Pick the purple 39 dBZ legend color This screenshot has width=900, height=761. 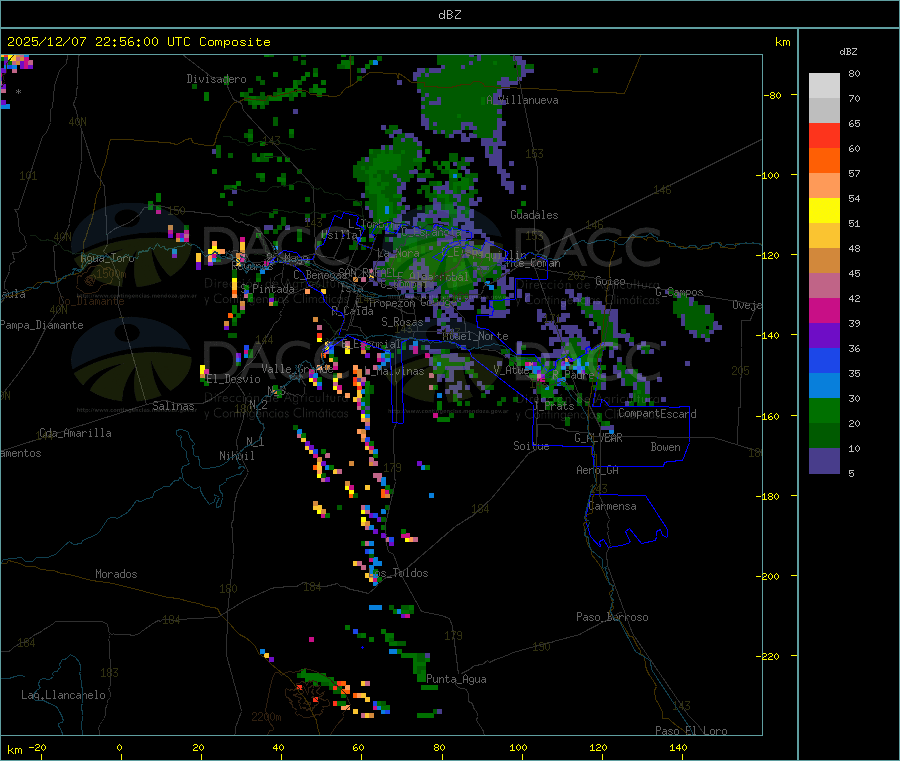pyautogui.click(x=824, y=336)
